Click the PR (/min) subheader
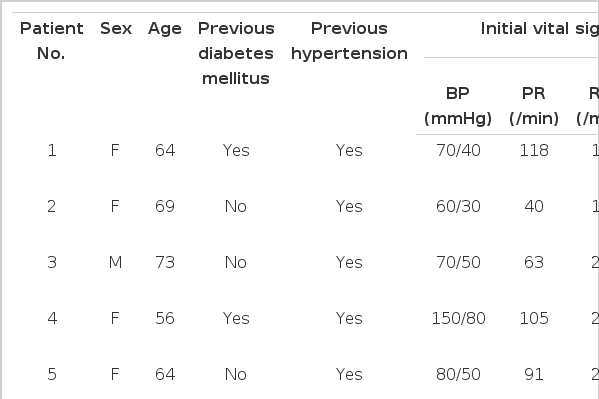This screenshot has width=599, height=399. click(534, 106)
